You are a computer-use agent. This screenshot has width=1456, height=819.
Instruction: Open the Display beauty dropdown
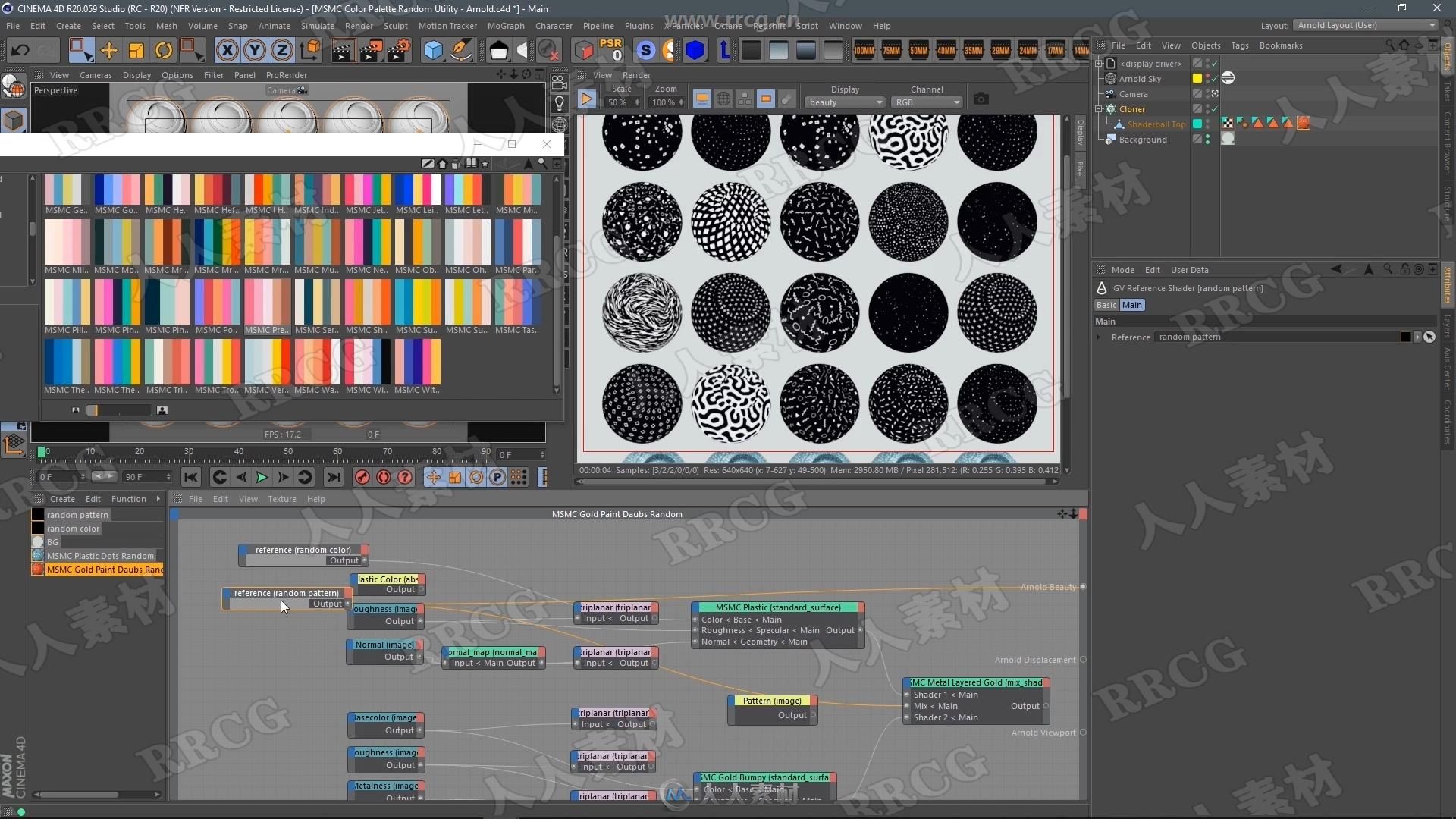[845, 102]
